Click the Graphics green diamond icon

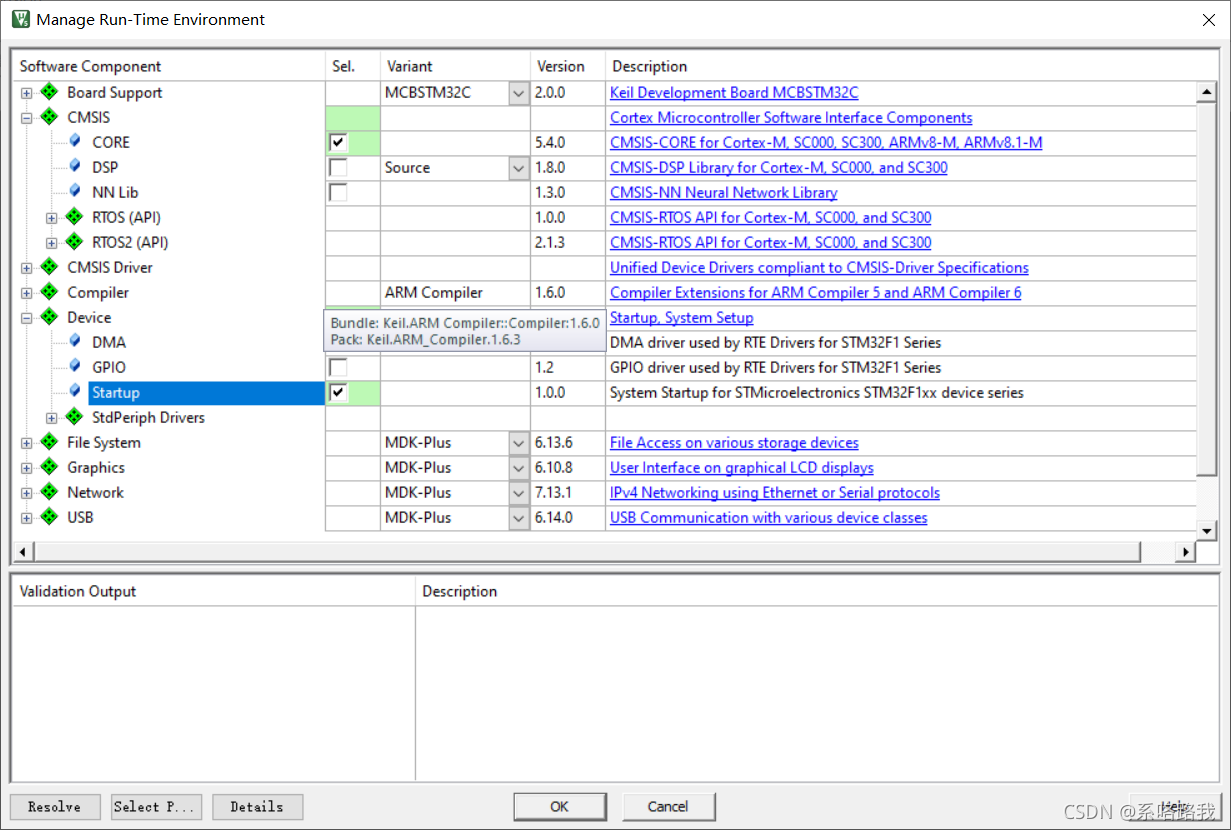click(x=49, y=467)
